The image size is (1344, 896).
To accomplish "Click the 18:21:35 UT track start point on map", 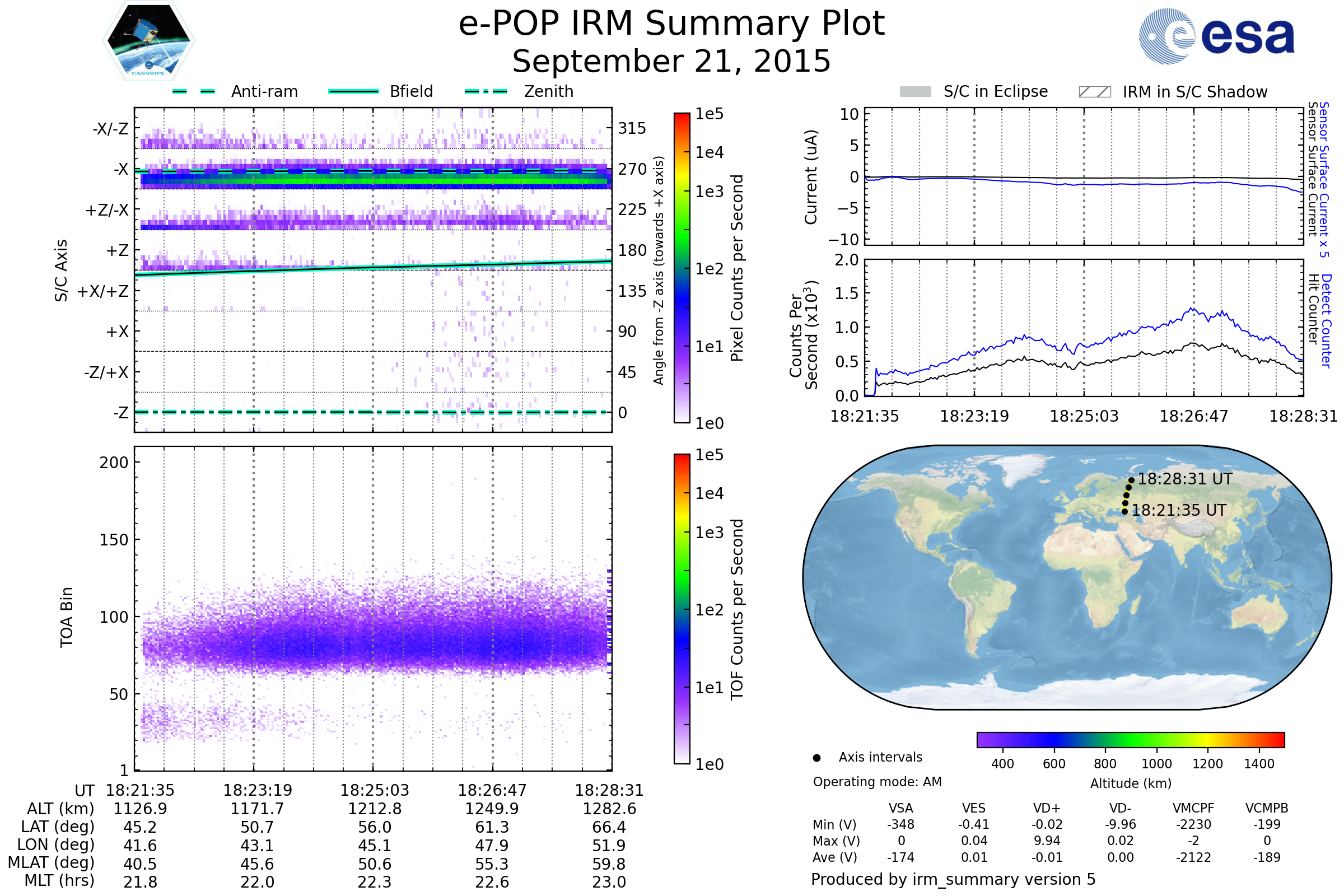I will point(1124,512).
